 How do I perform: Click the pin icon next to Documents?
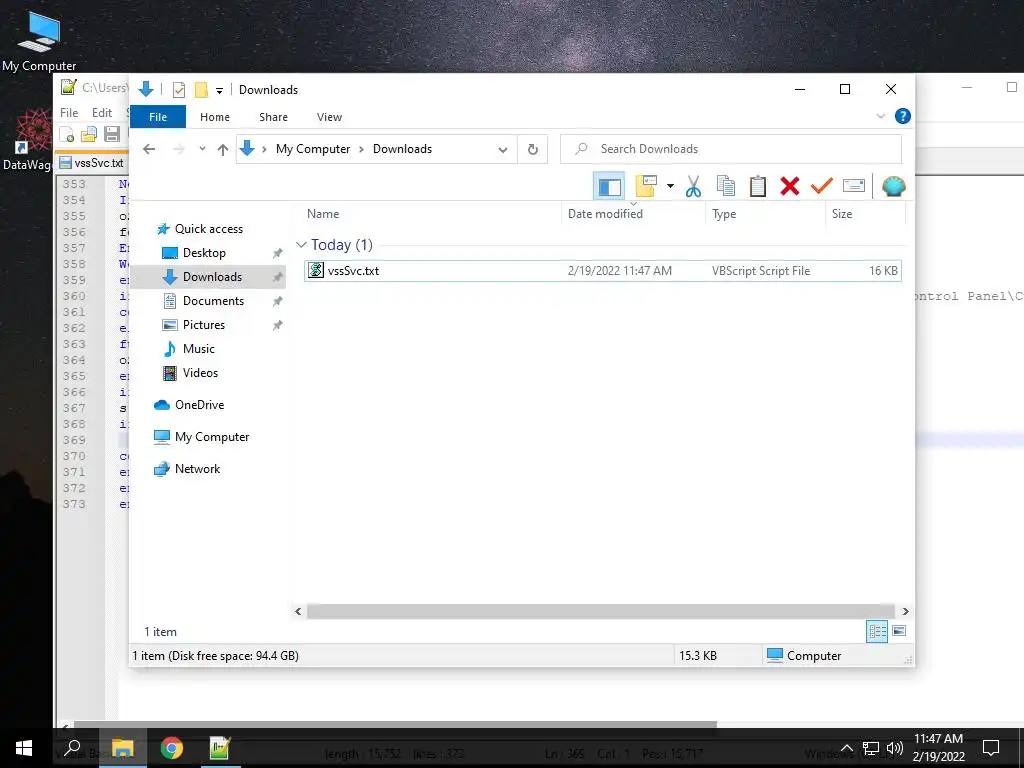[x=278, y=301]
